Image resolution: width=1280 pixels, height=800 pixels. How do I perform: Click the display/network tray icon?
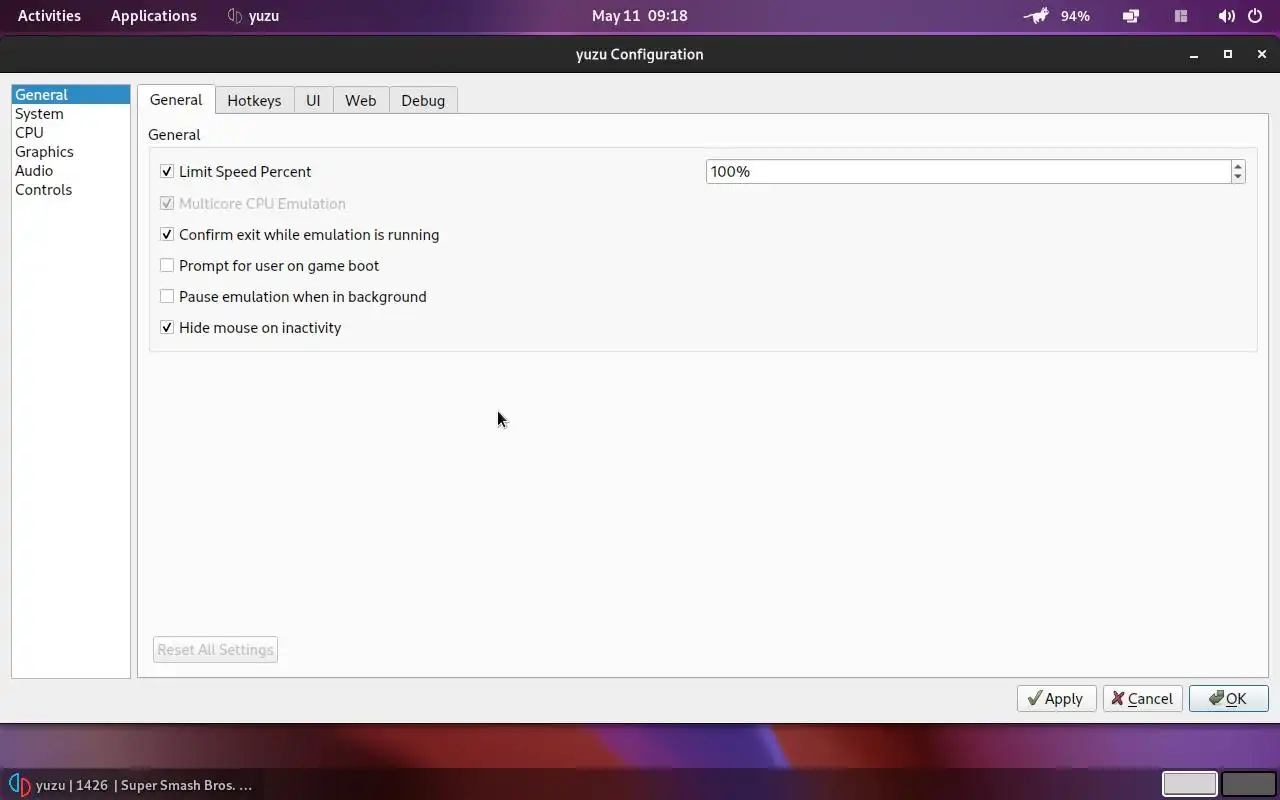(x=1131, y=16)
